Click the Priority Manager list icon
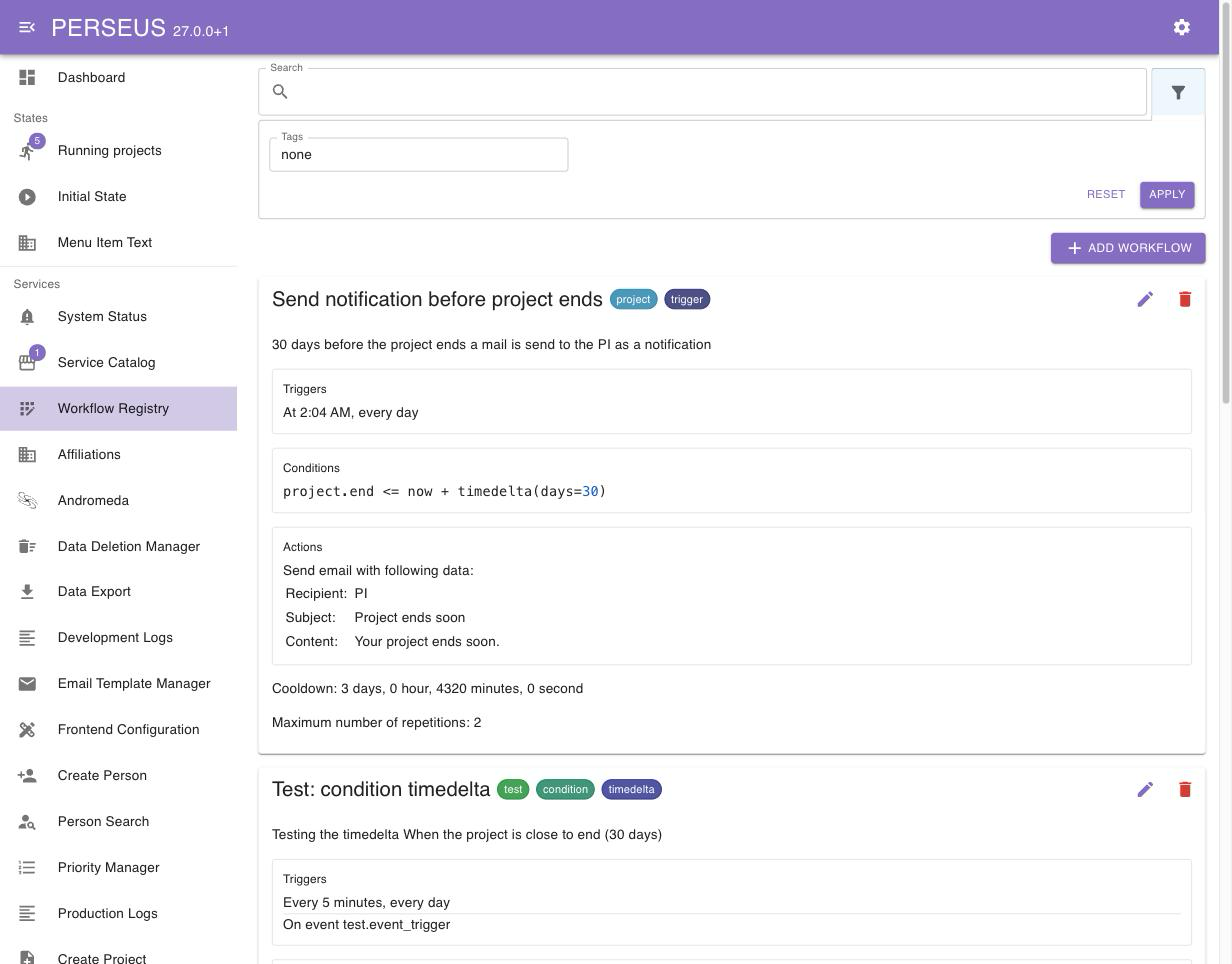Screen dimensions: 1232x964 pyautogui.click(x=27, y=868)
